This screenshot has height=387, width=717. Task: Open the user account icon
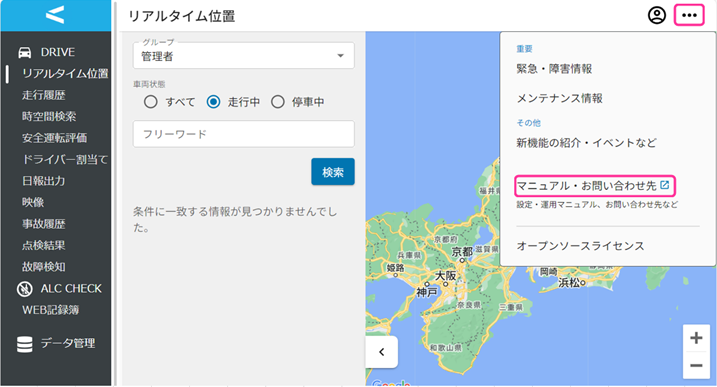click(657, 15)
